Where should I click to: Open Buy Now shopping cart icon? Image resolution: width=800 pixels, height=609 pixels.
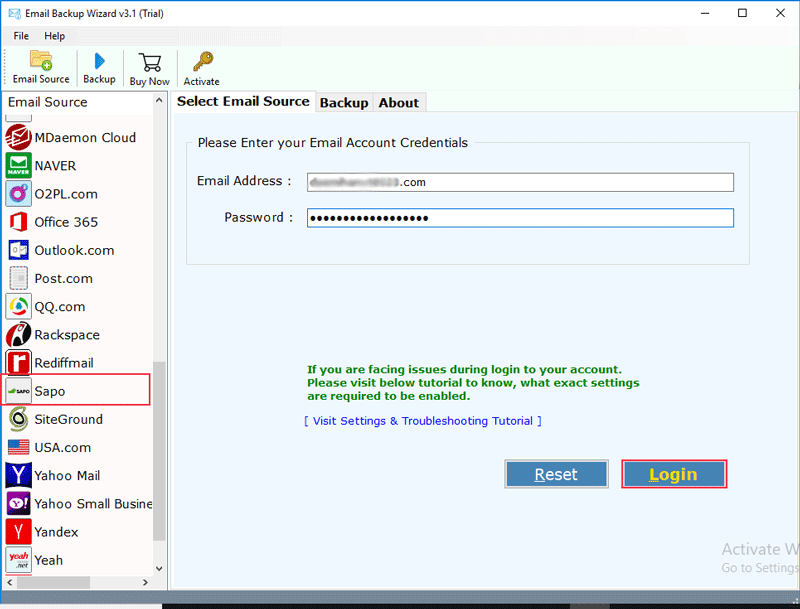pos(149,62)
